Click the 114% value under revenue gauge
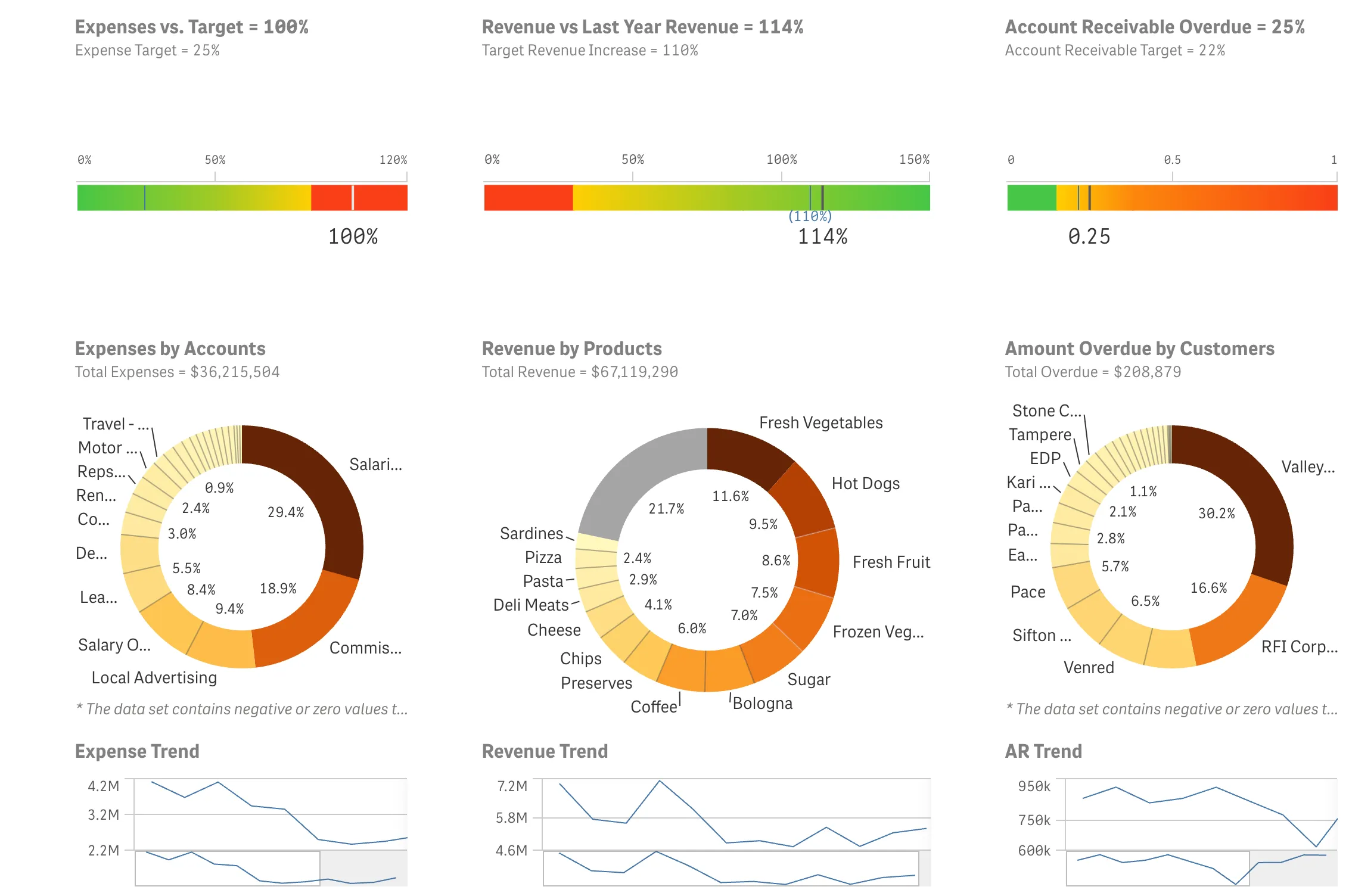Screen dimensions: 1349x896 click(824, 237)
